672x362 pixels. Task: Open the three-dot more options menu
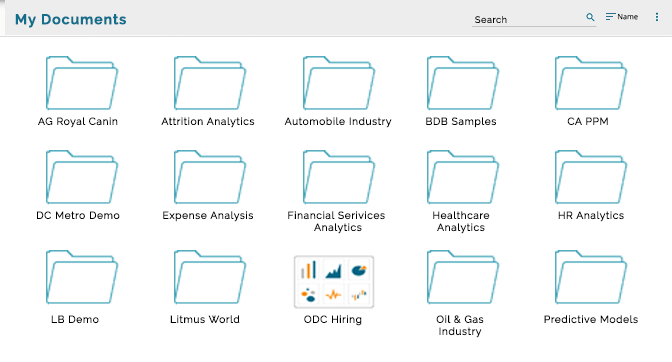(657, 17)
